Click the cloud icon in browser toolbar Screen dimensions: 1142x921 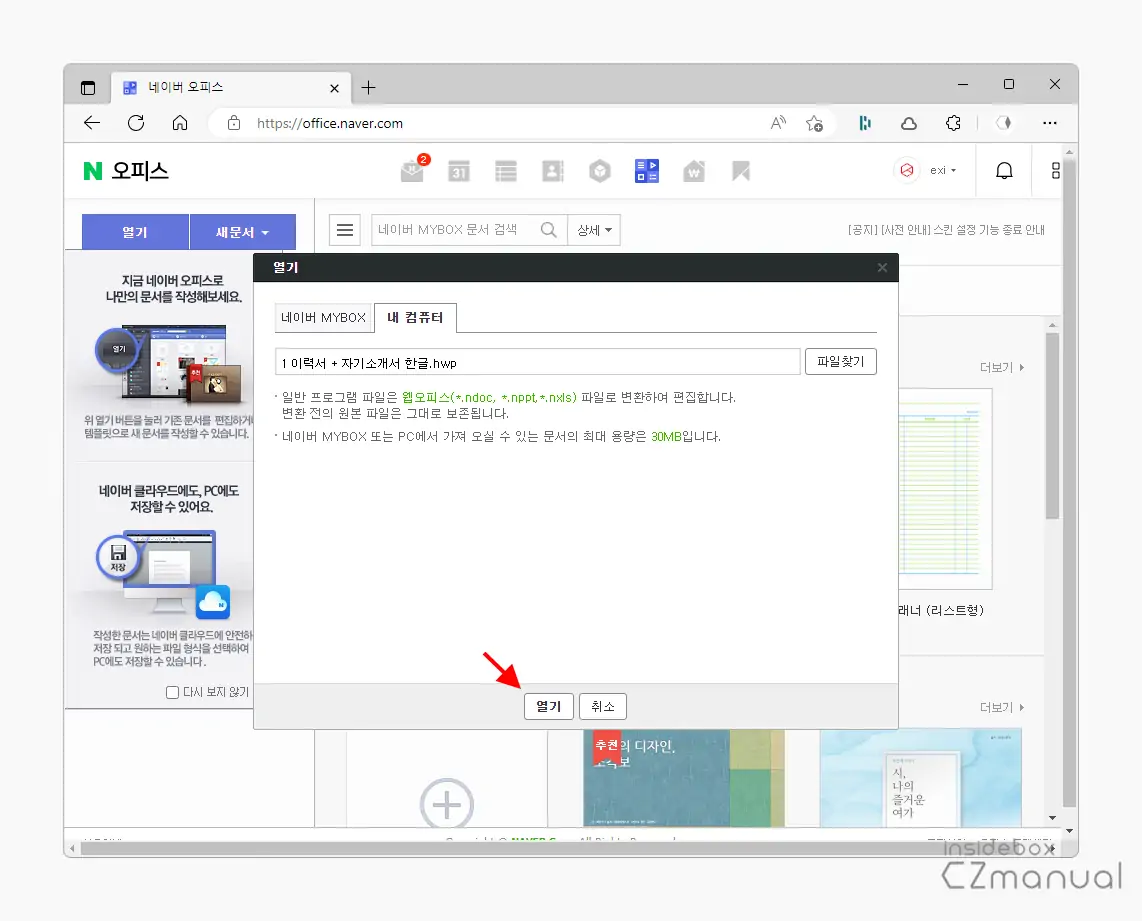pyautogui.click(x=909, y=124)
